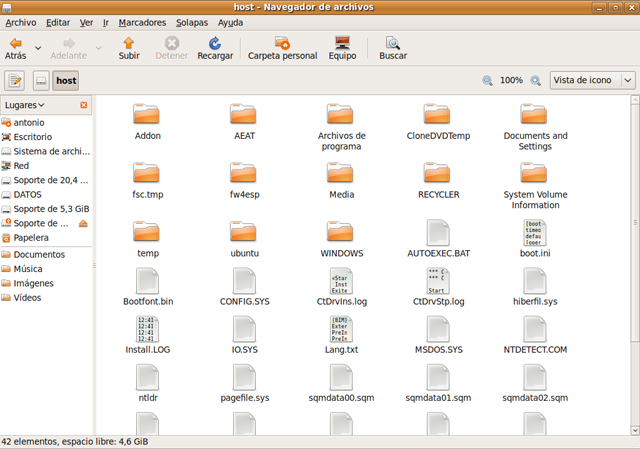Image resolution: width=640 pixels, height=449 pixels.
Task: Close the Lugares side panel
Action: (84, 105)
